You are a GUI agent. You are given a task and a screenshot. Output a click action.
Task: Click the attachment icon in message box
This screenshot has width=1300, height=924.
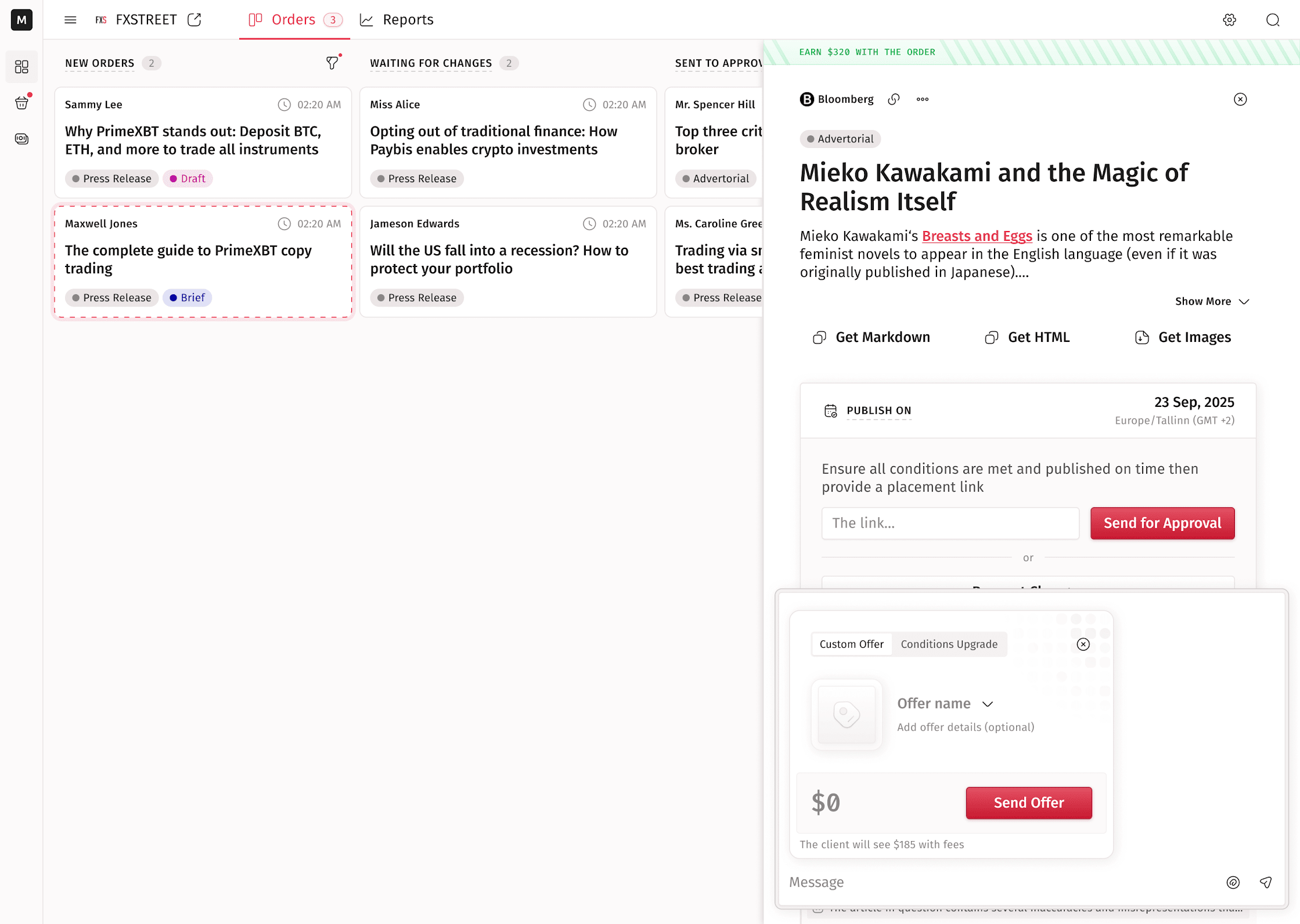[x=1233, y=882]
